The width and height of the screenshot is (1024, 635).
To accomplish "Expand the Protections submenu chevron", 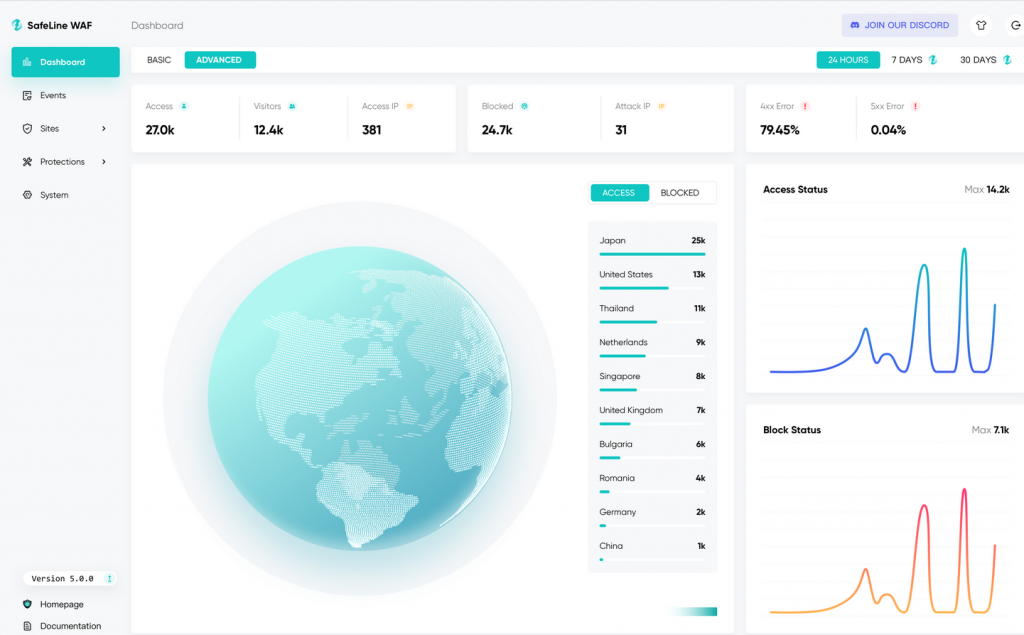I will [x=104, y=162].
